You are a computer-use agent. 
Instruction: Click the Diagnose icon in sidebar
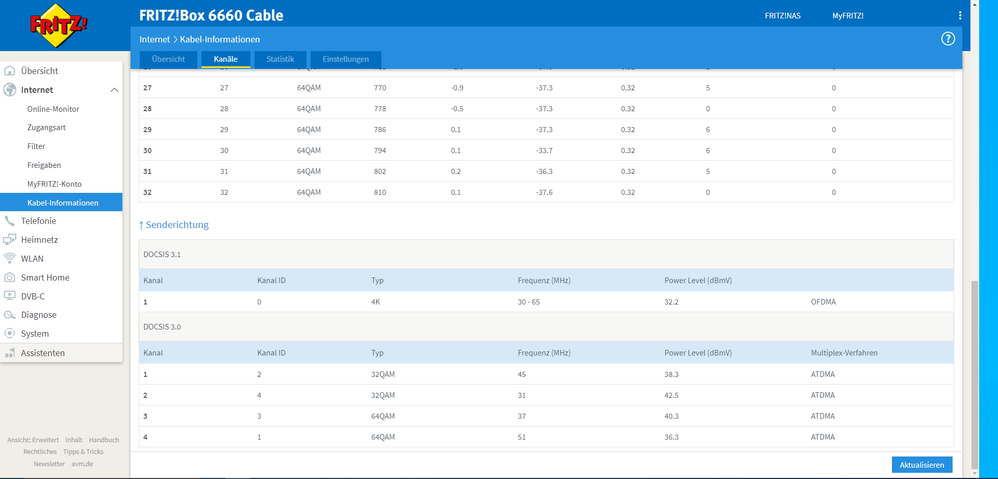[x=10, y=315]
